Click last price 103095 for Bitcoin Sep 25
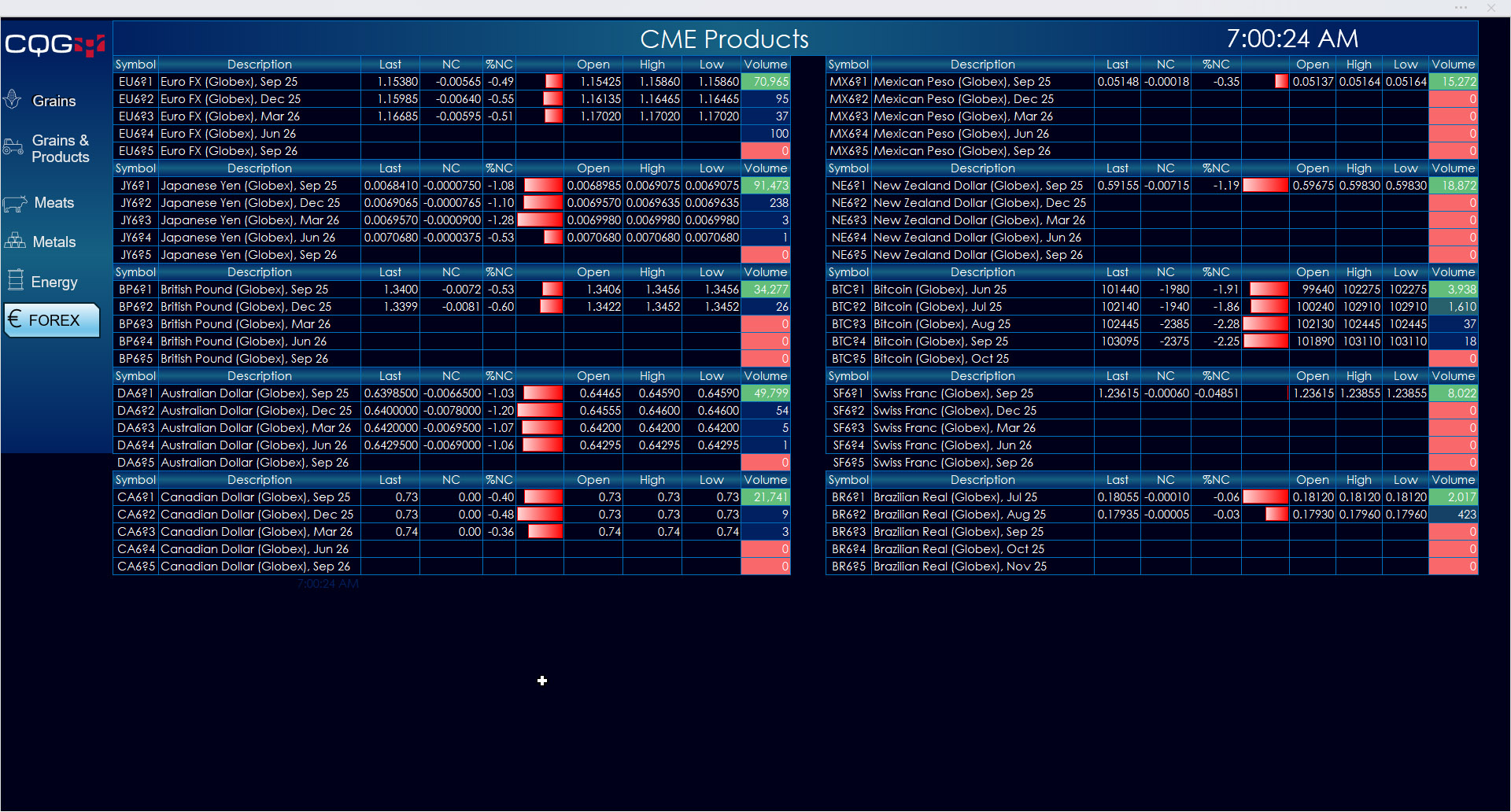 point(1118,341)
